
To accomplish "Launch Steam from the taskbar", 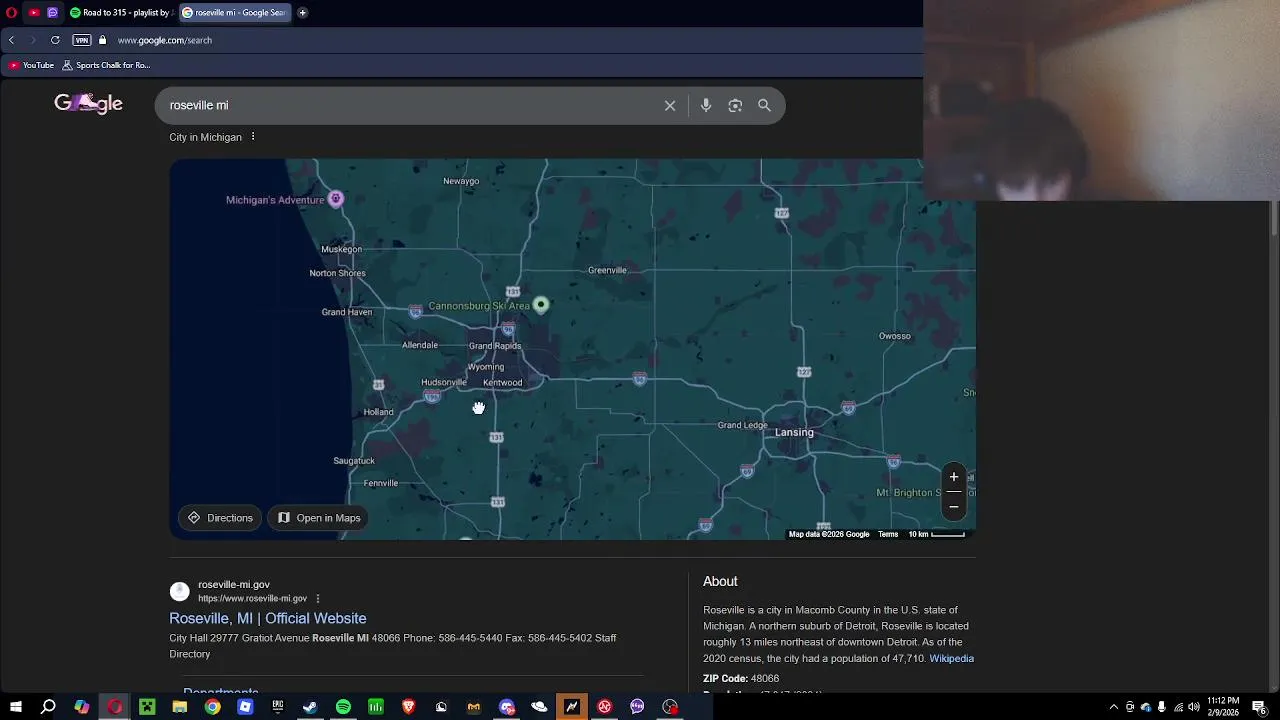I will [310, 707].
